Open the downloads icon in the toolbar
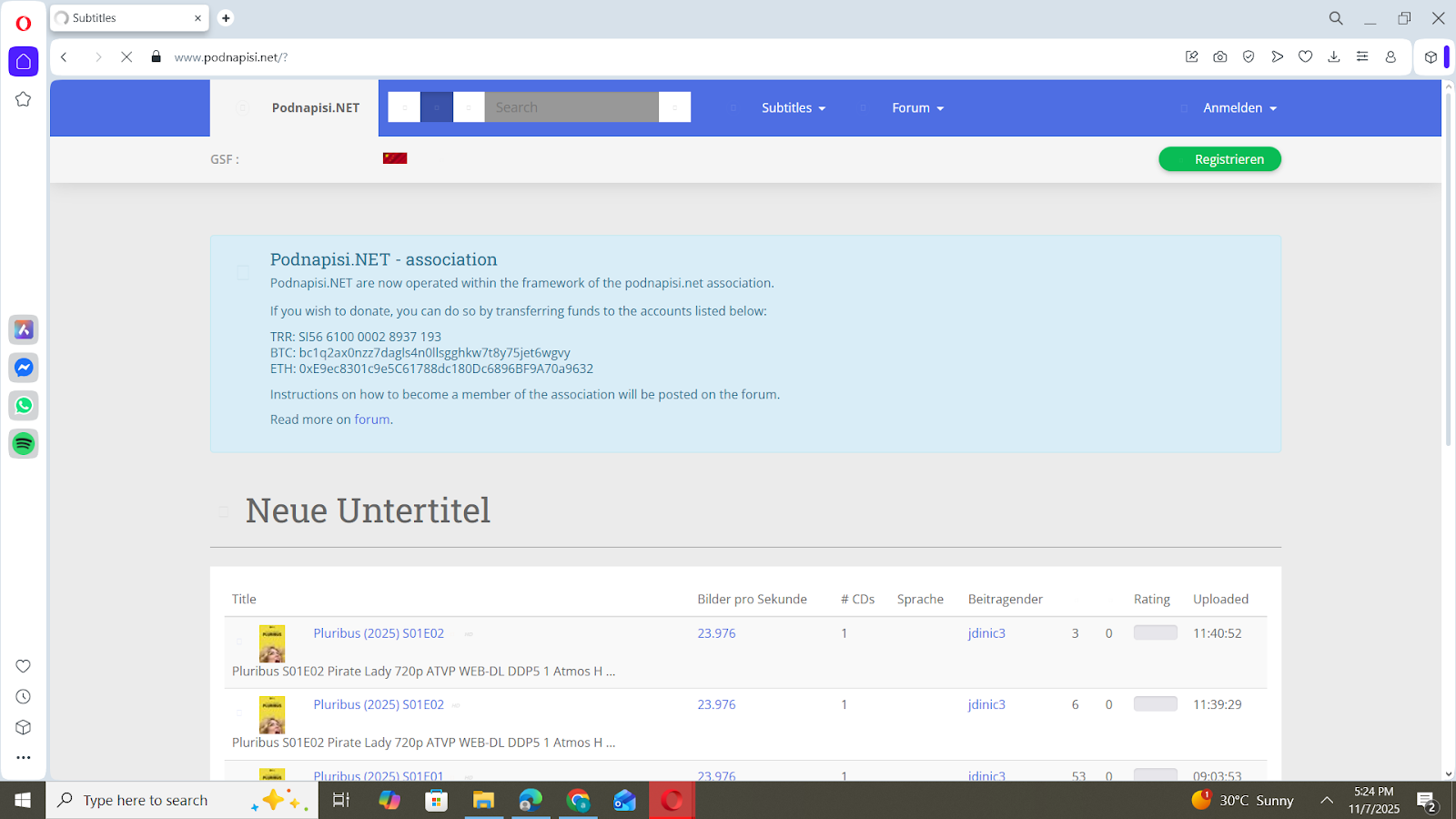This screenshot has height=819, width=1456. pos(1334,56)
